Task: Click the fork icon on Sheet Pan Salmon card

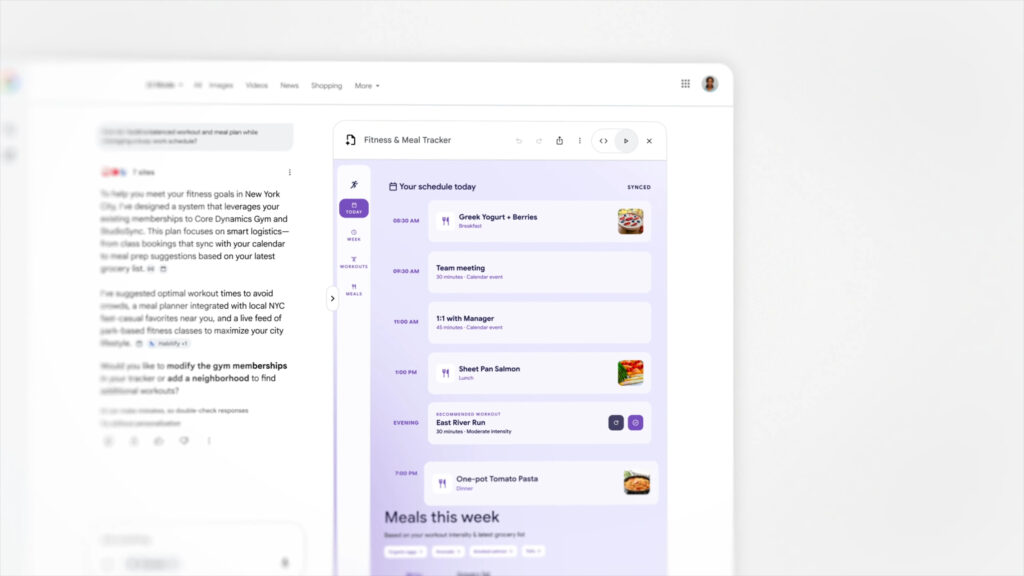Action: coord(445,373)
